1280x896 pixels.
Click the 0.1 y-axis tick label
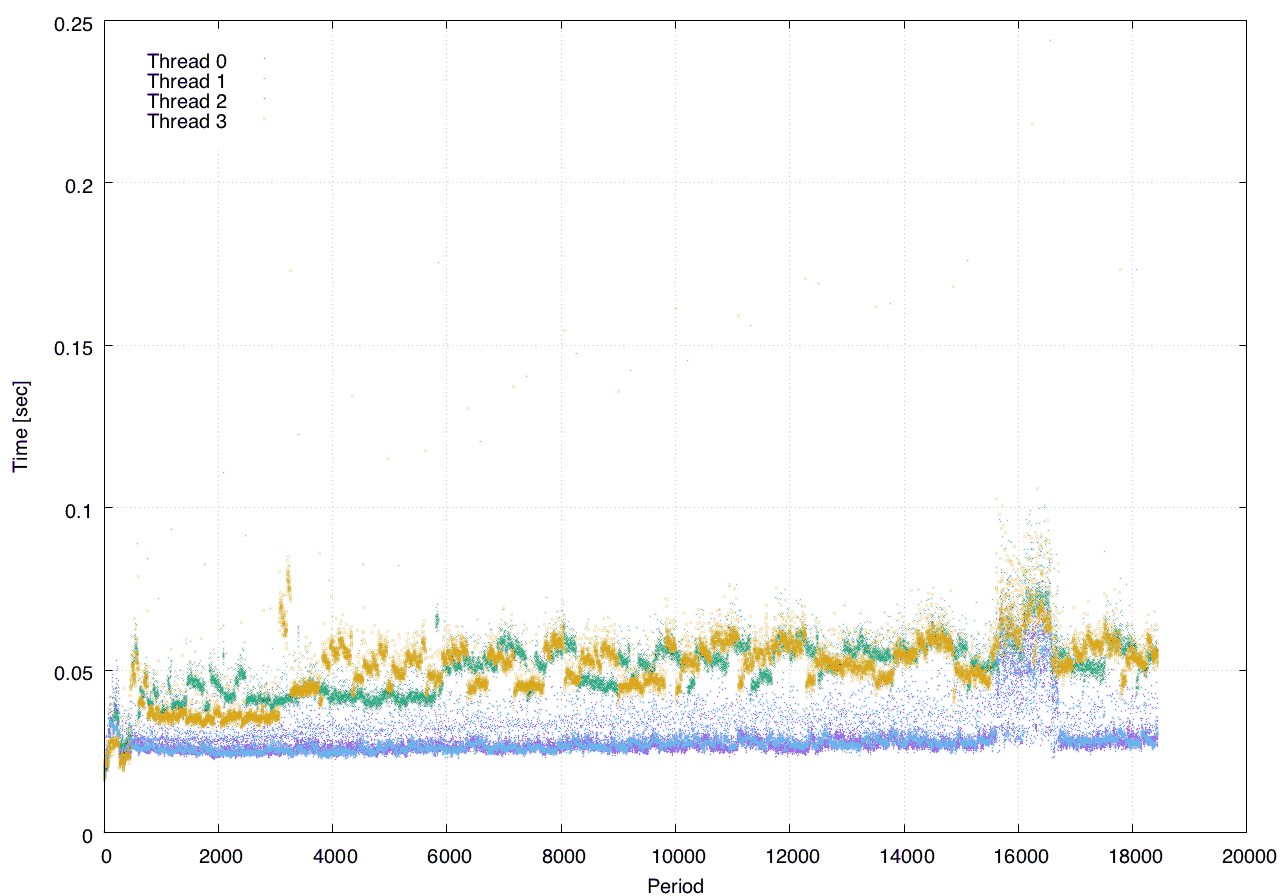tap(78, 508)
